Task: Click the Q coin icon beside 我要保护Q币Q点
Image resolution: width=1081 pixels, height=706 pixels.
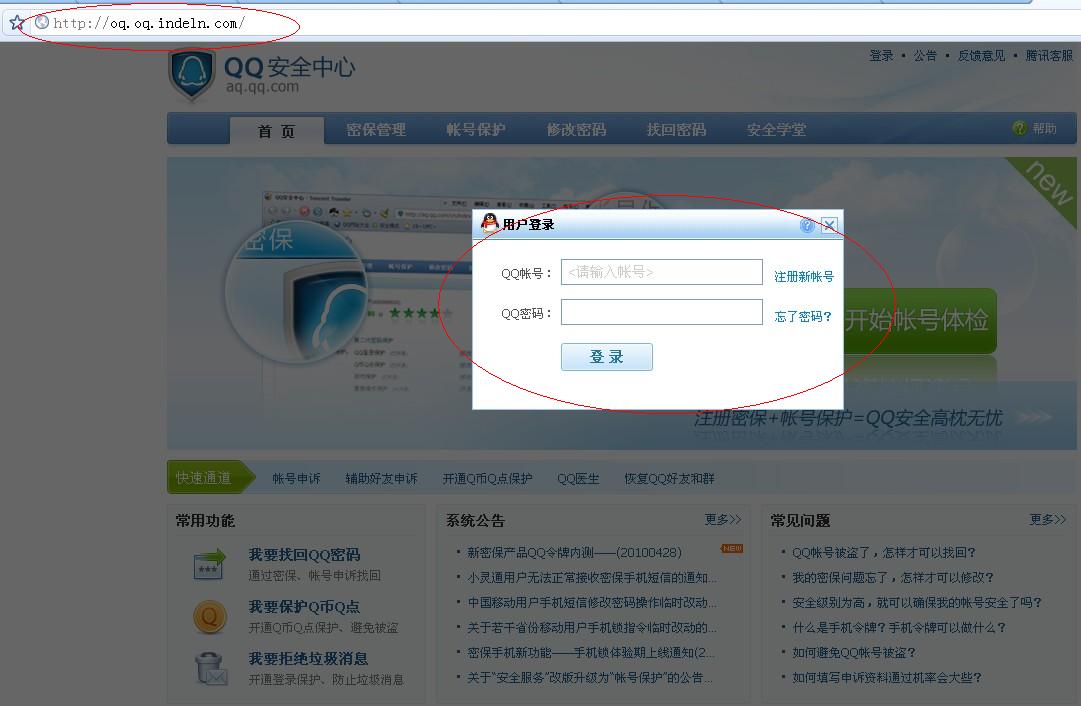Action: click(x=210, y=616)
